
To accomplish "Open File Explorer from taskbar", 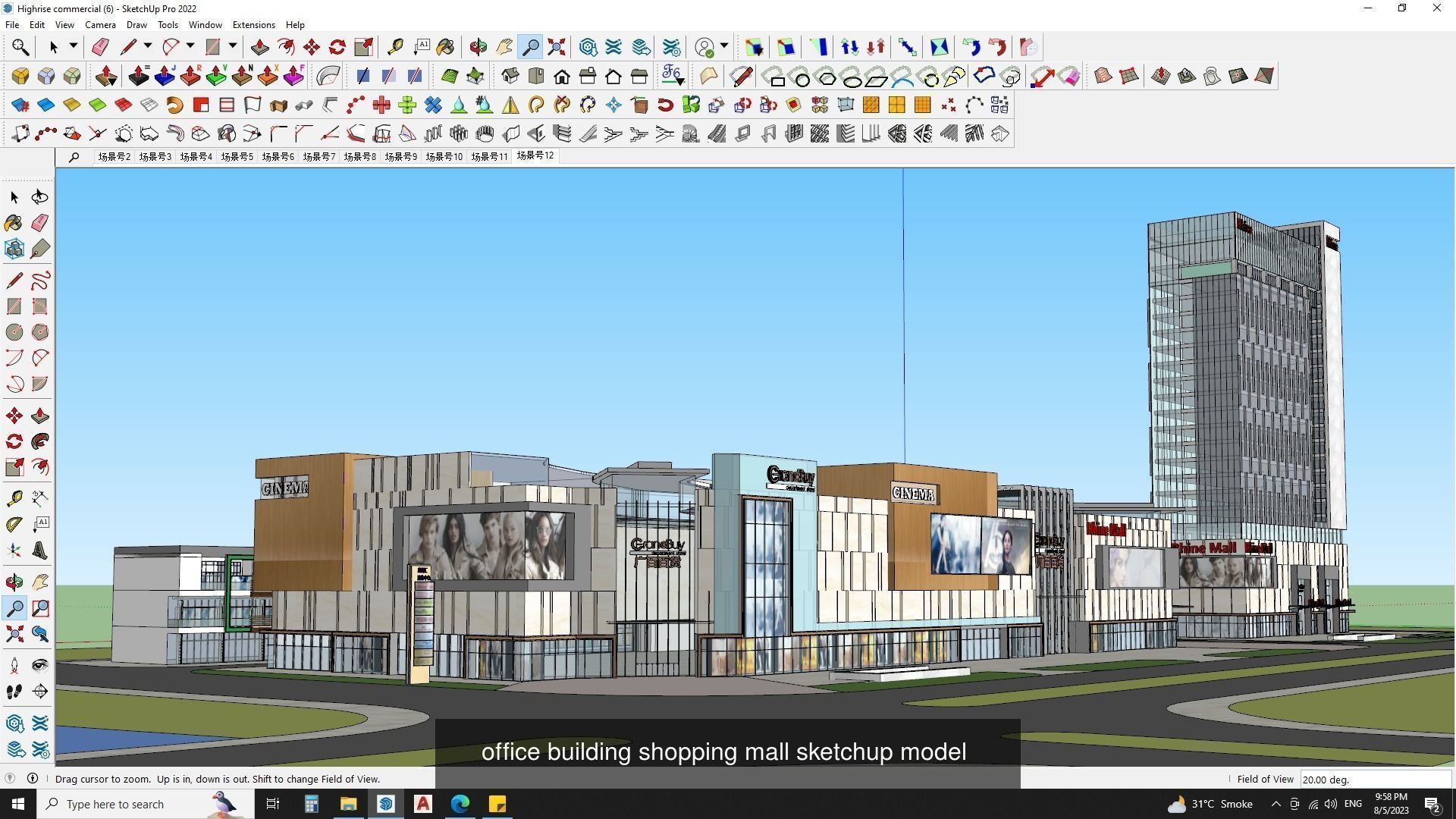I will coord(348,804).
